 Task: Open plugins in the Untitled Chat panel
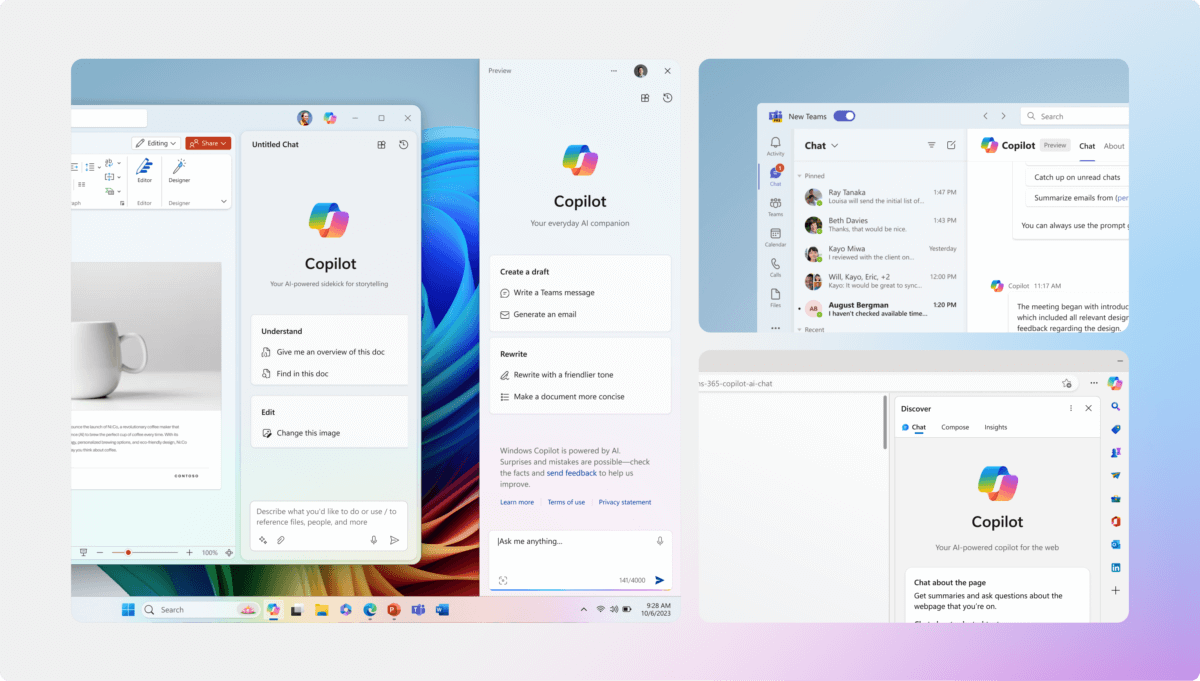click(x=381, y=145)
